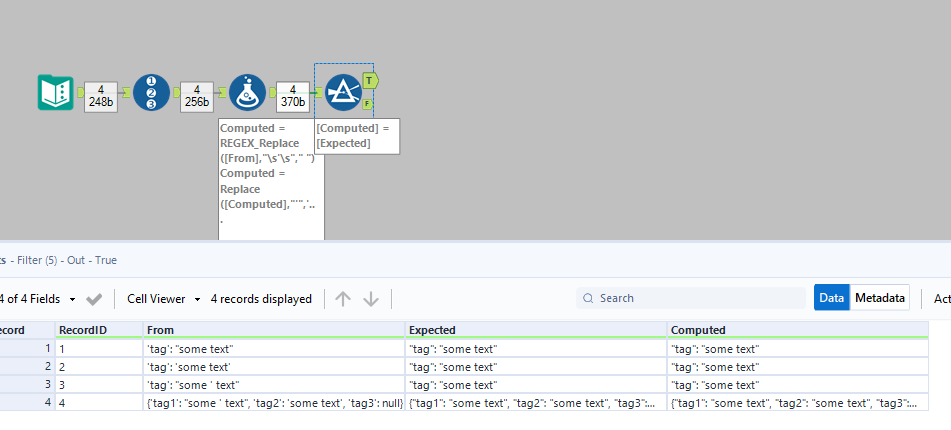
Task: Select the Filter tool node
Action: point(343,92)
